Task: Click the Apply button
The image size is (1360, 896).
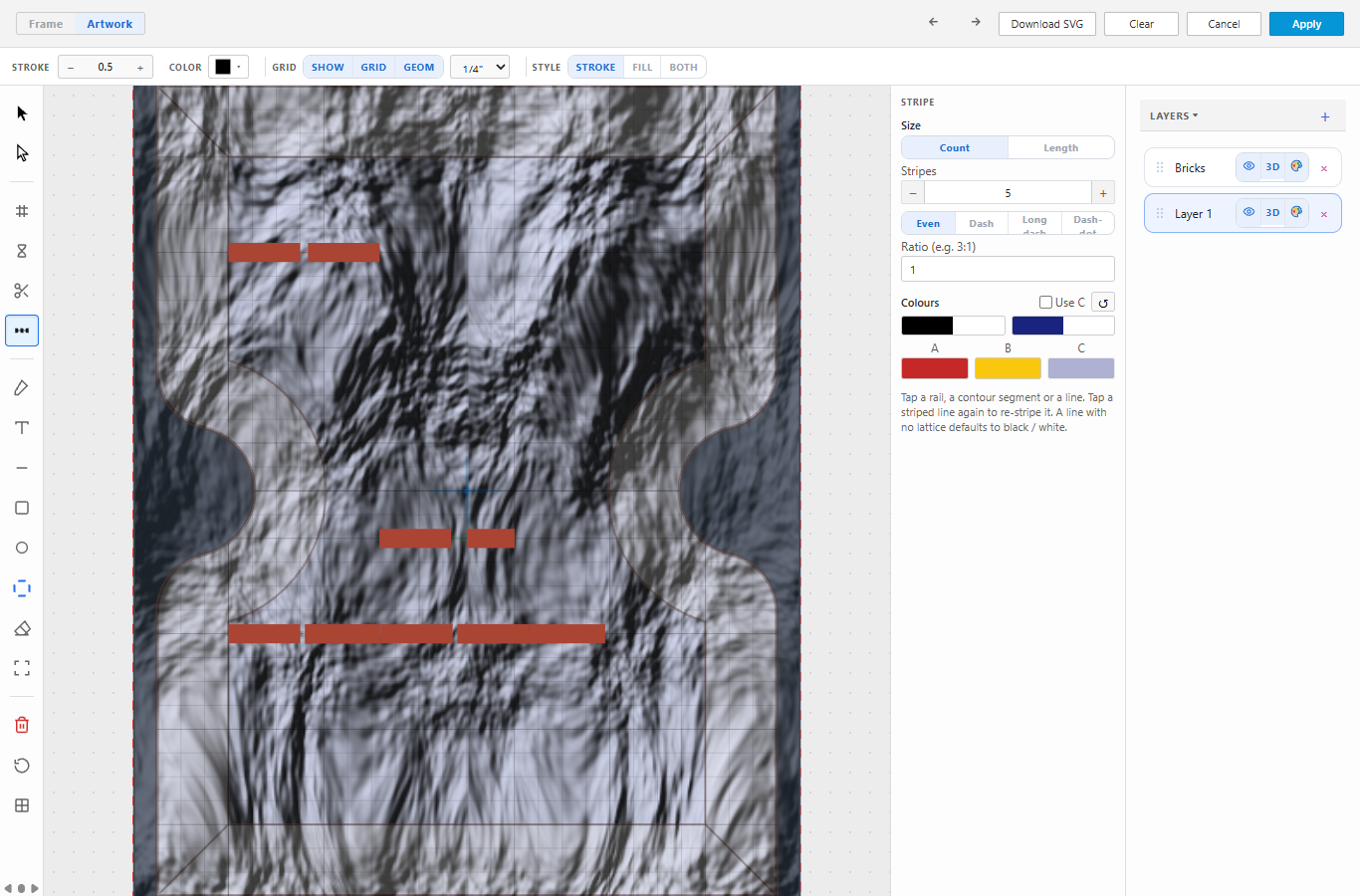Action: coord(1306,24)
